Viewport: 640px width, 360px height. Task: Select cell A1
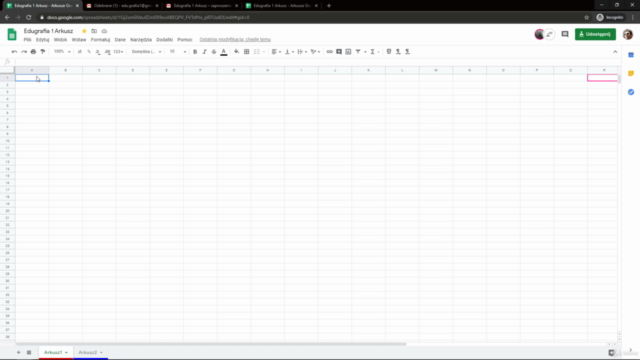32,78
